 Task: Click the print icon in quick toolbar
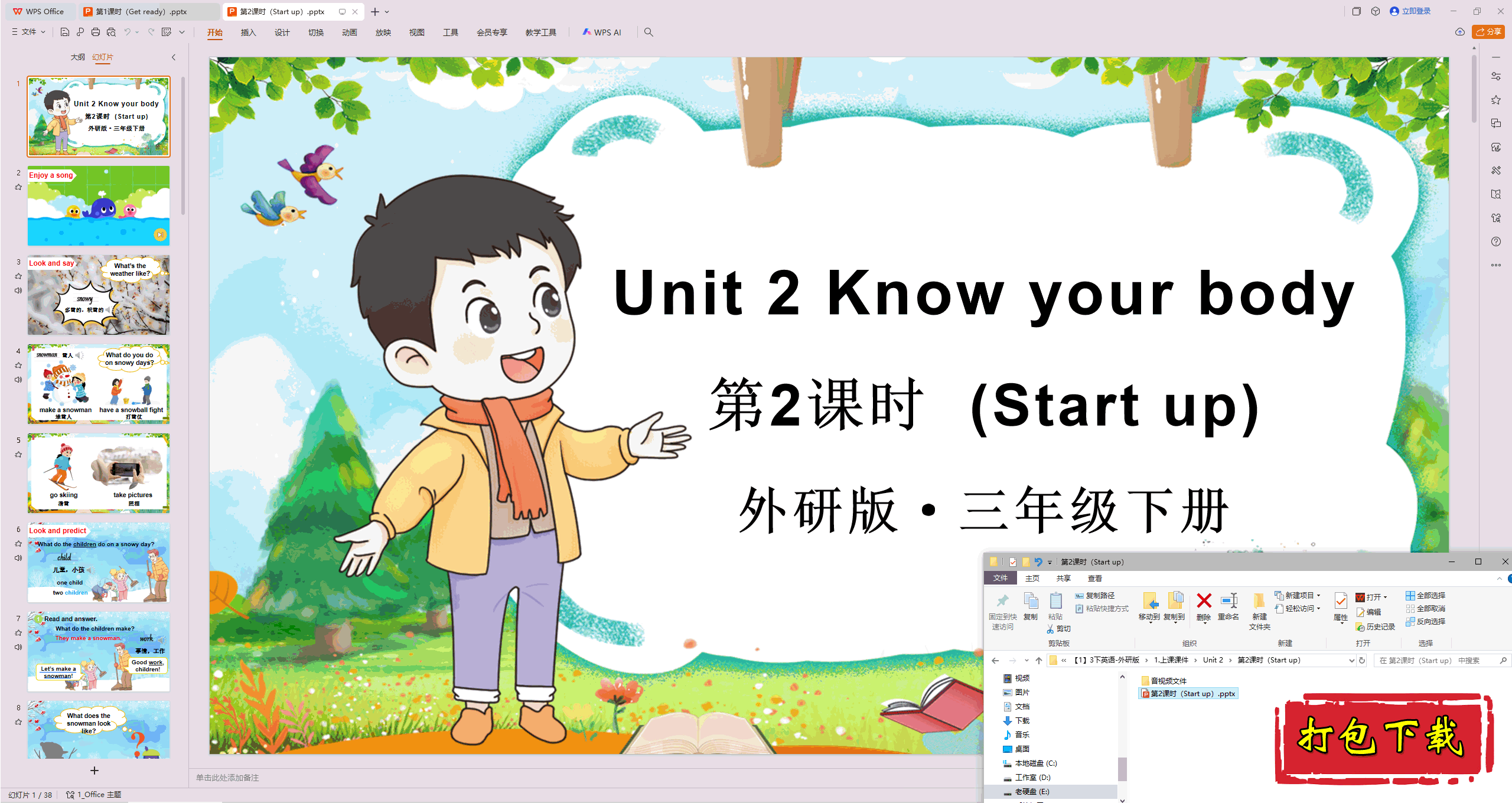[x=96, y=32]
